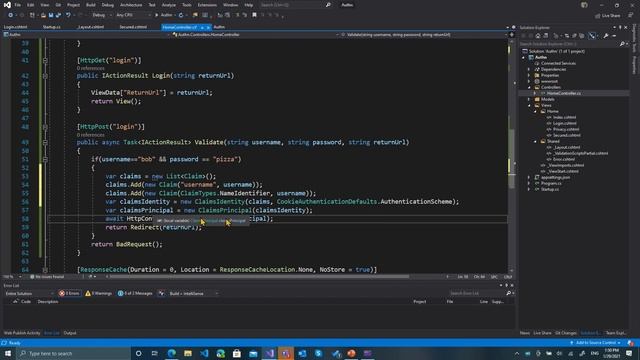The width and height of the screenshot is (640, 360).
Task: Switch to the Startup.cs editor tab
Action: [x=51, y=27]
